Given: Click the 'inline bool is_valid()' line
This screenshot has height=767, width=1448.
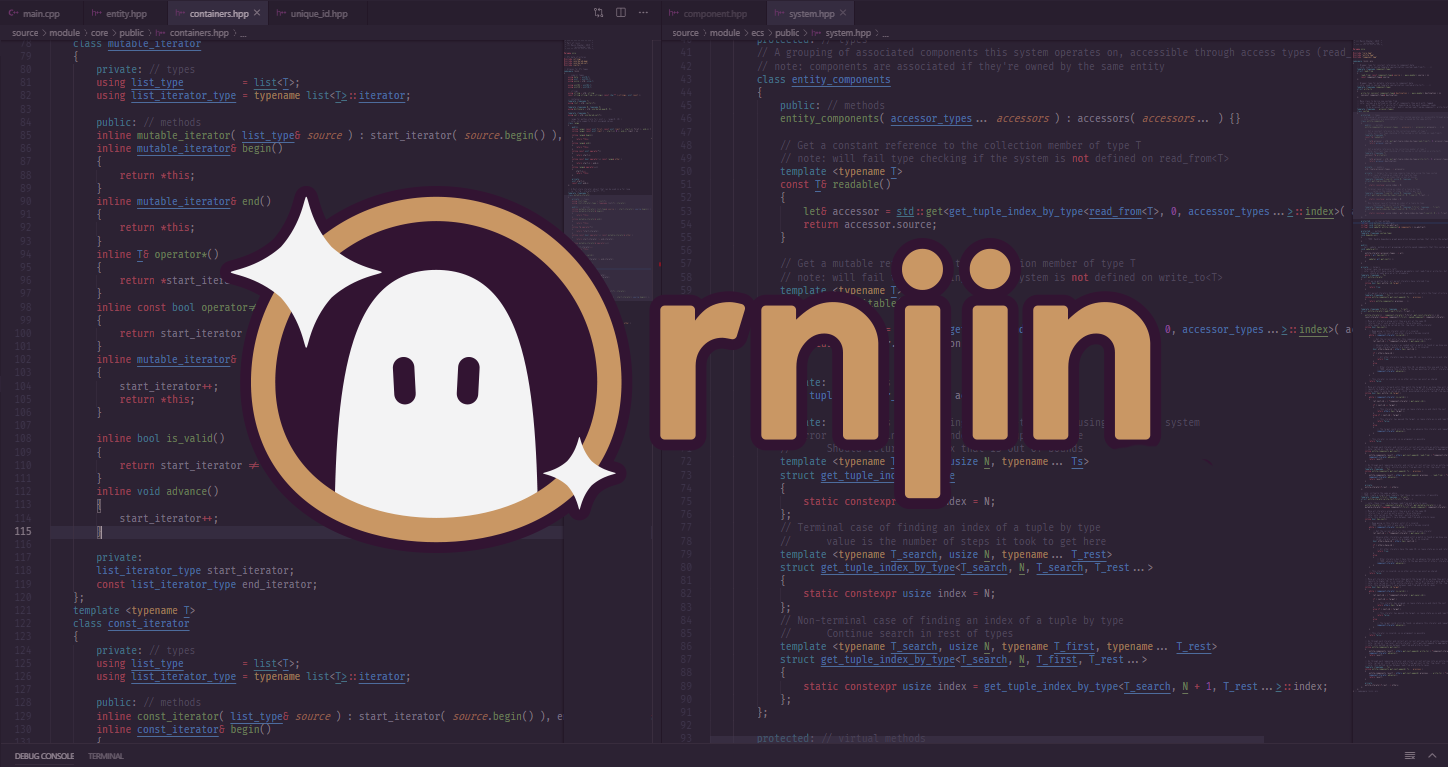Looking at the screenshot, I should pyautogui.click(x=161, y=438).
